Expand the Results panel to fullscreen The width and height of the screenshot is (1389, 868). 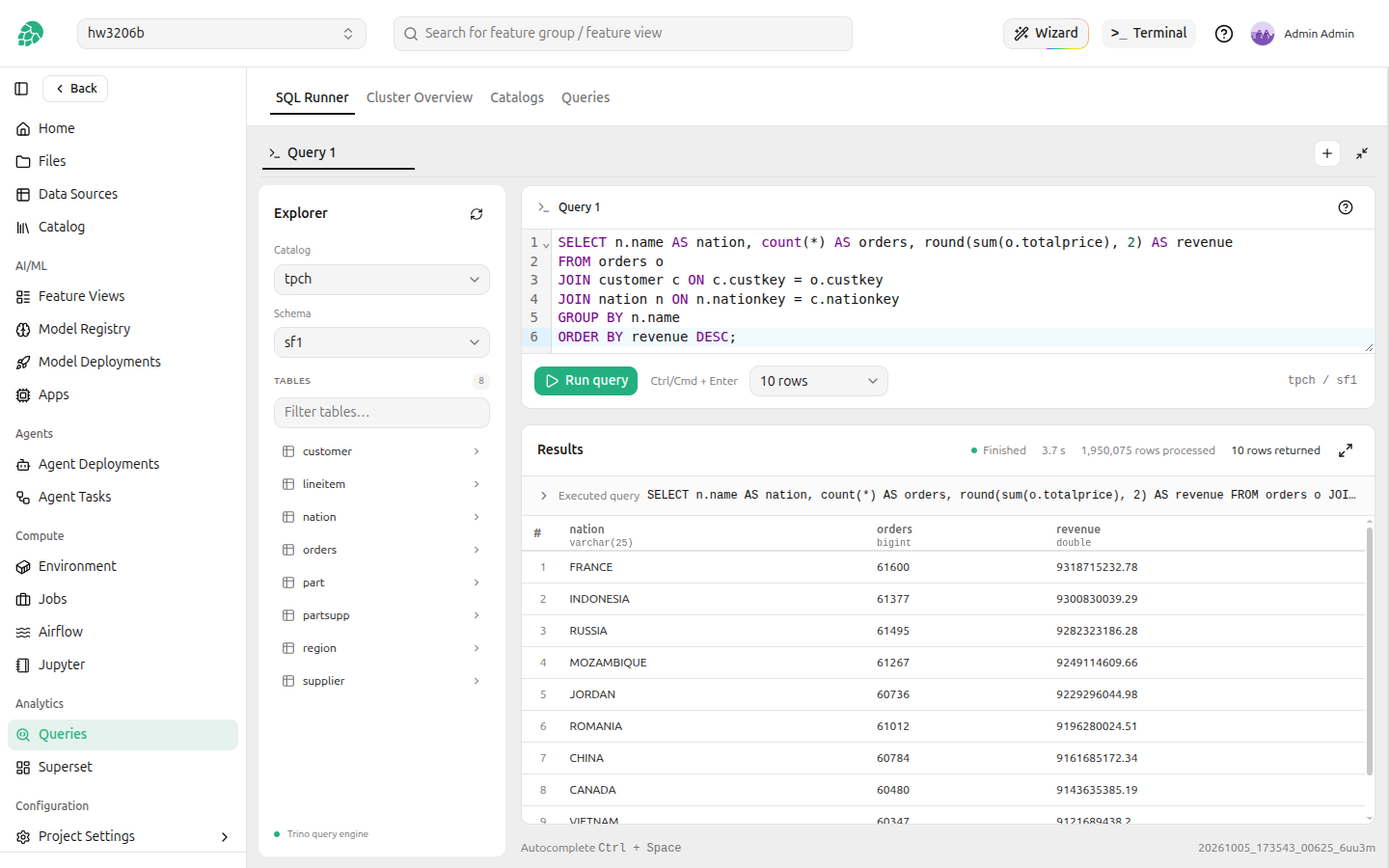(x=1346, y=450)
